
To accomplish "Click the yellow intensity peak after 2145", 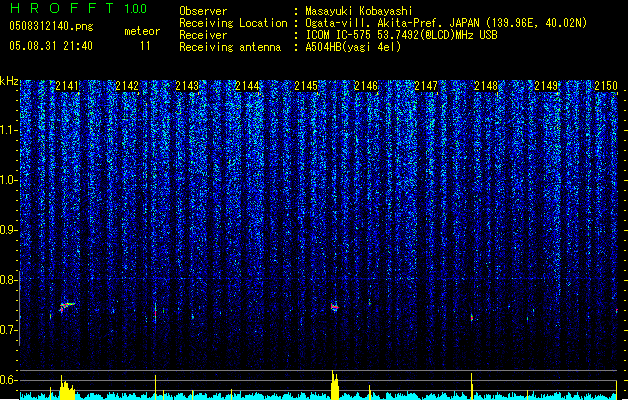I will pos(335,385).
